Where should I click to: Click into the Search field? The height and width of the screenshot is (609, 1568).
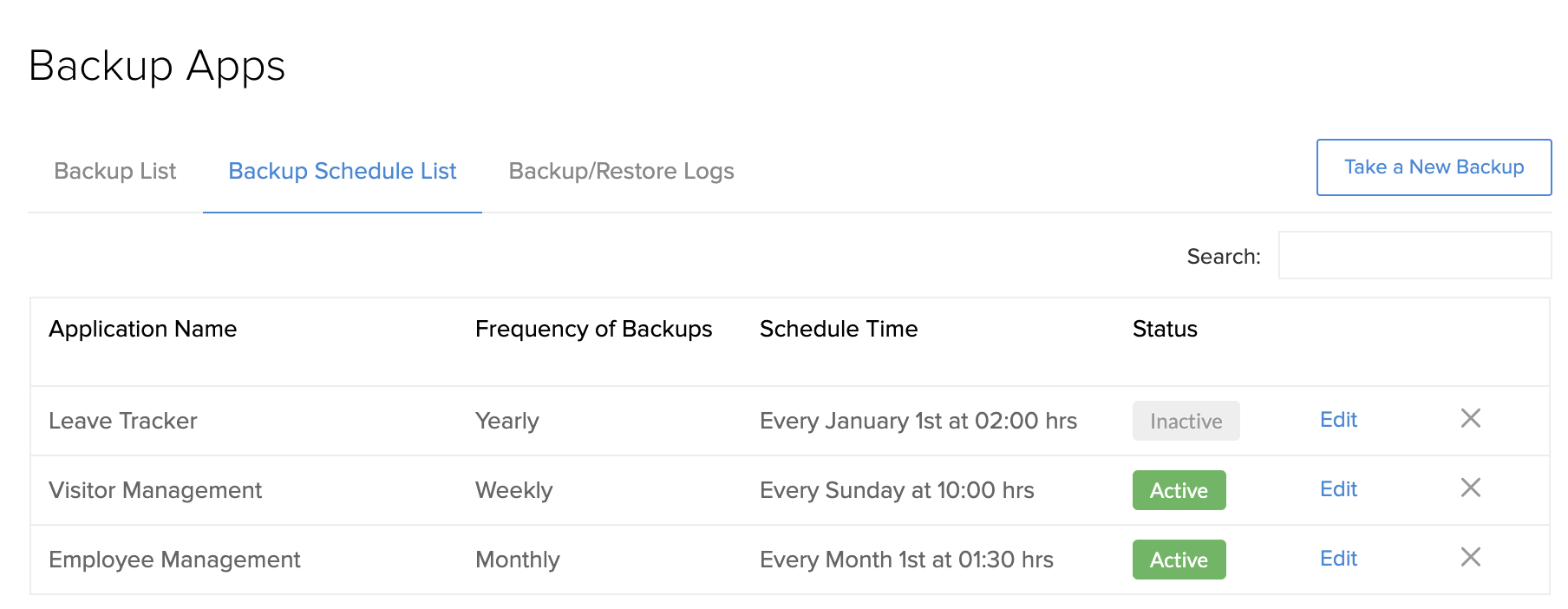coord(1414,254)
